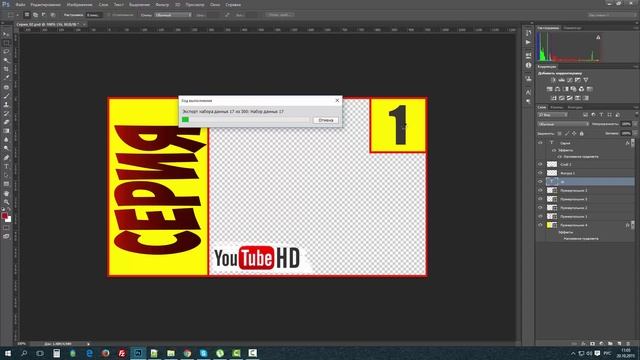Image resolution: width=640 pixels, height=360 pixels.
Task: Select the Eraser tool
Action: point(6,122)
